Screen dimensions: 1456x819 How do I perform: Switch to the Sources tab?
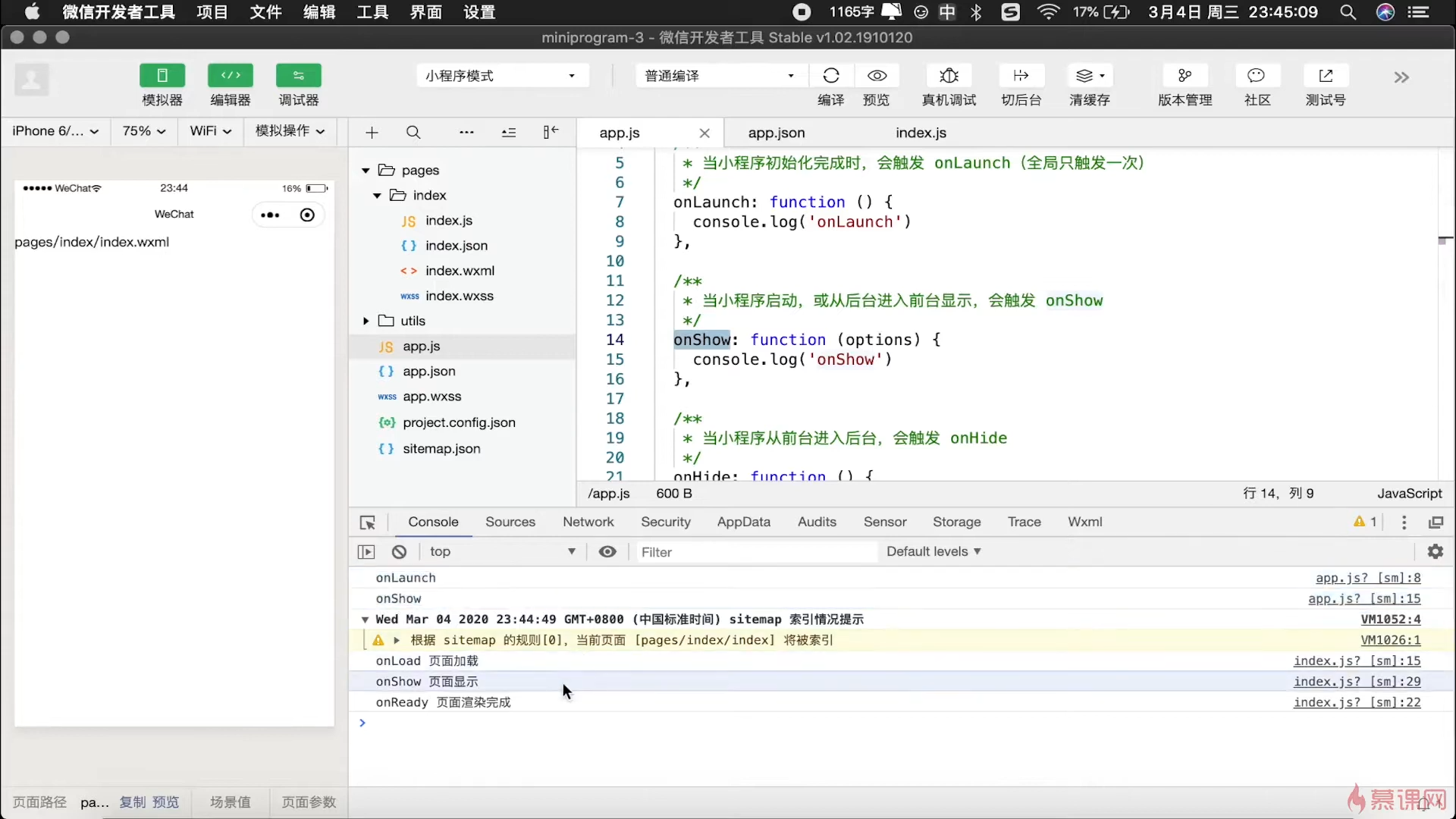(510, 522)
